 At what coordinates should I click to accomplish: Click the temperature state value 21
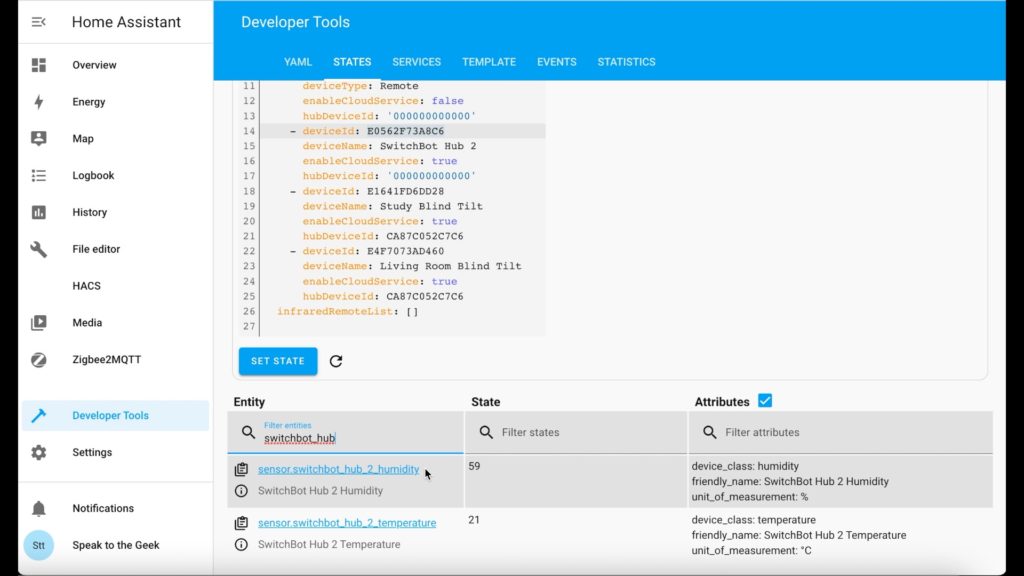(x=474, y=520)
